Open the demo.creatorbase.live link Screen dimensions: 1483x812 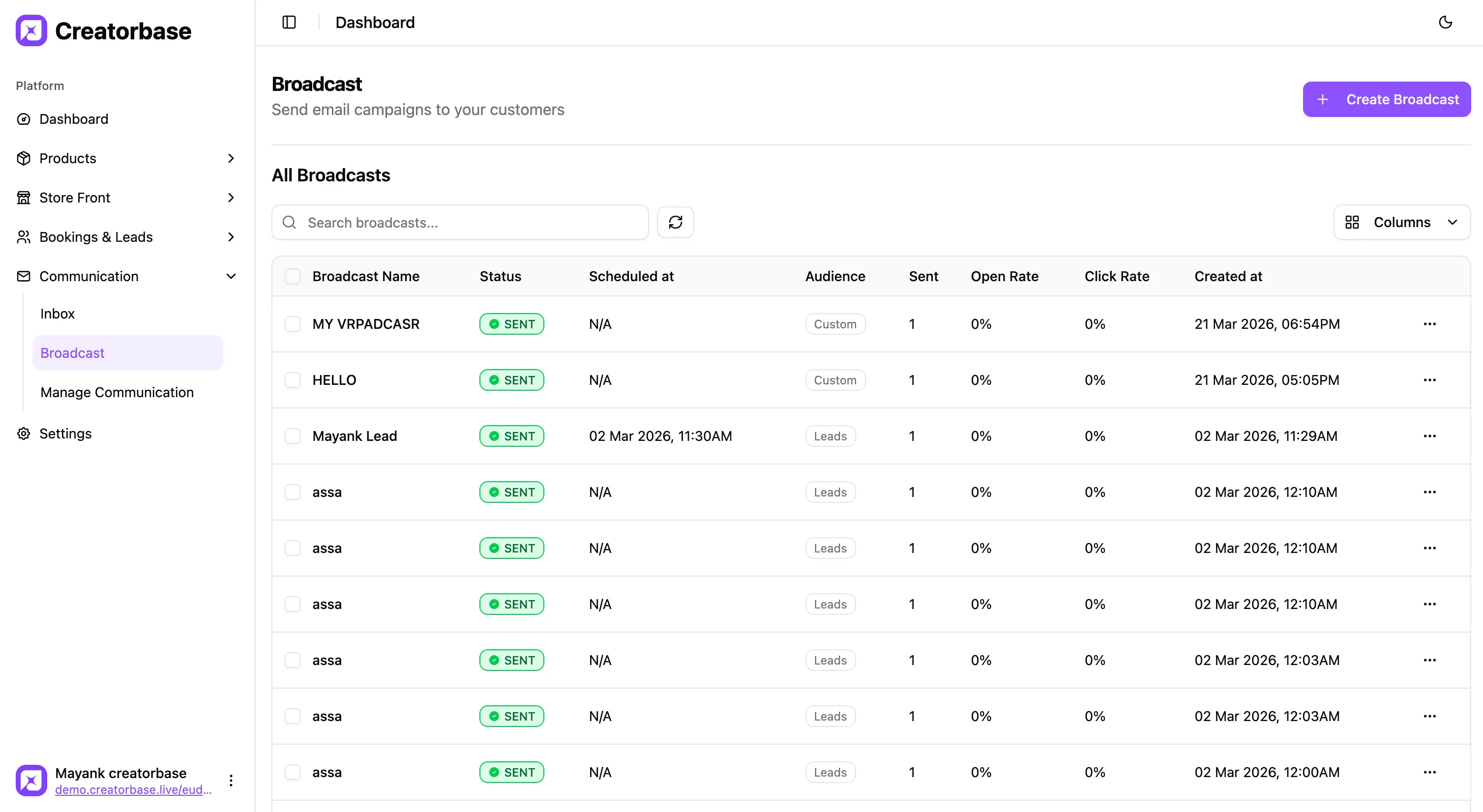tap(134, 789)
